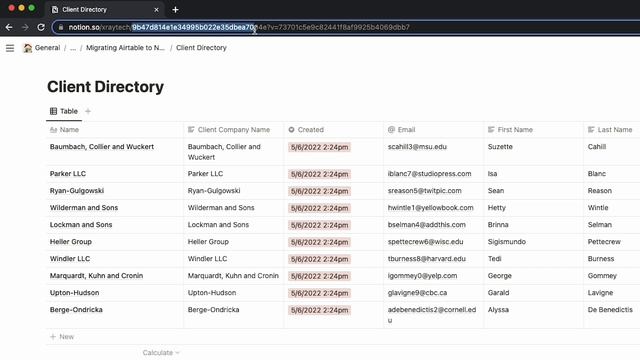Open First Name column header menu
This screenshot has width=640, height=360.
click(533, 130)
